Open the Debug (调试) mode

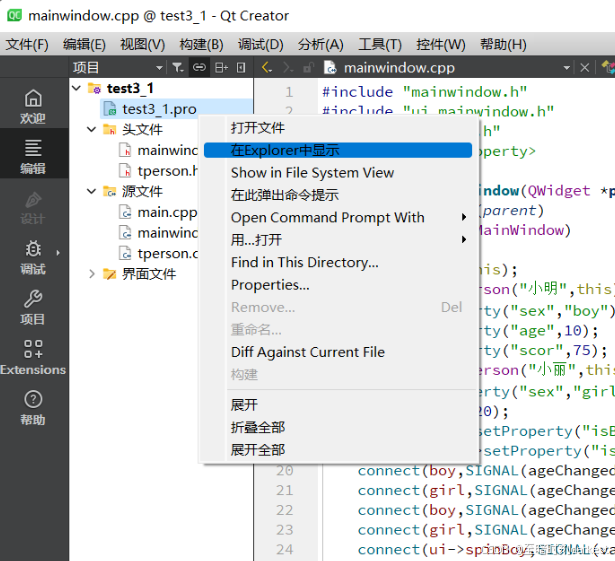[33, 257]
